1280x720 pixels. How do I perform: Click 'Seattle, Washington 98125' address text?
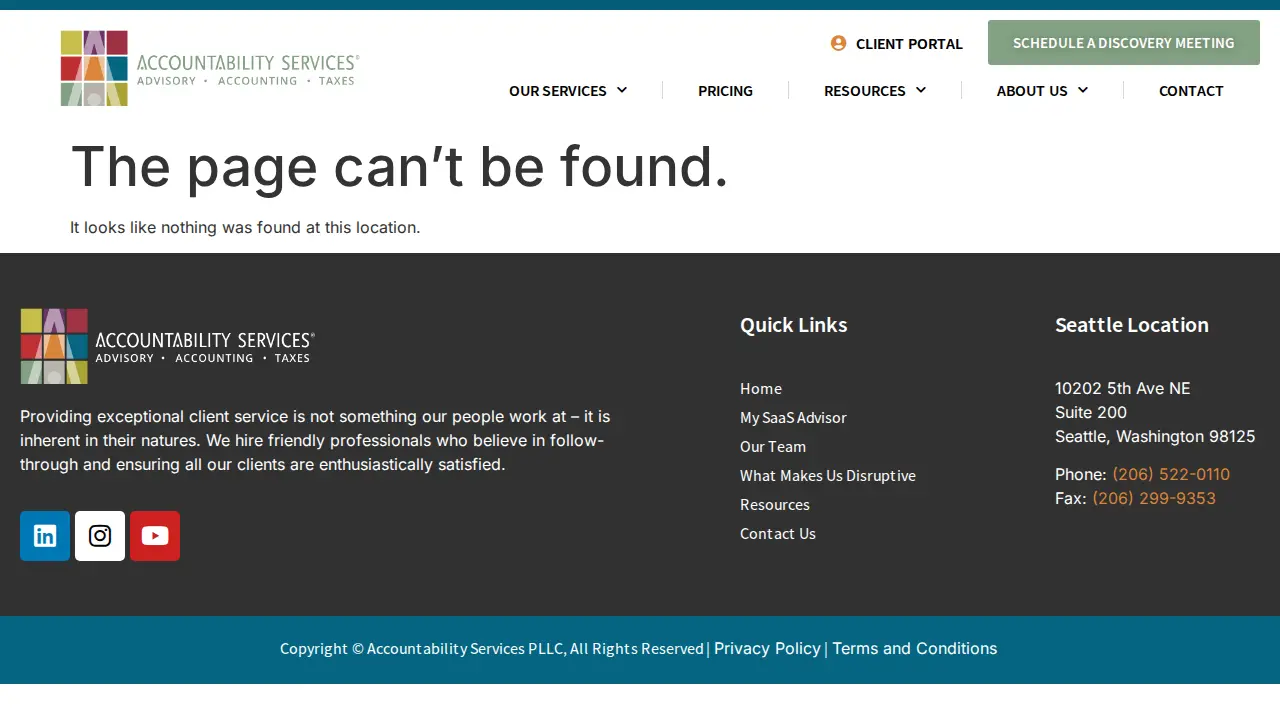pos(1155,436)
